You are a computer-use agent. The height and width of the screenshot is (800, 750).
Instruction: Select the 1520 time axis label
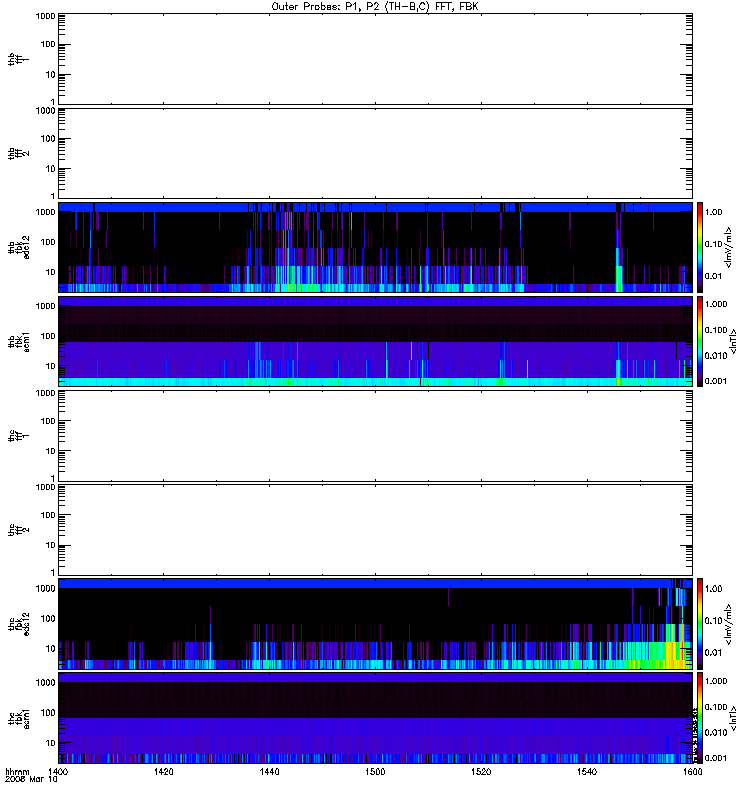[x=481, y=772]
